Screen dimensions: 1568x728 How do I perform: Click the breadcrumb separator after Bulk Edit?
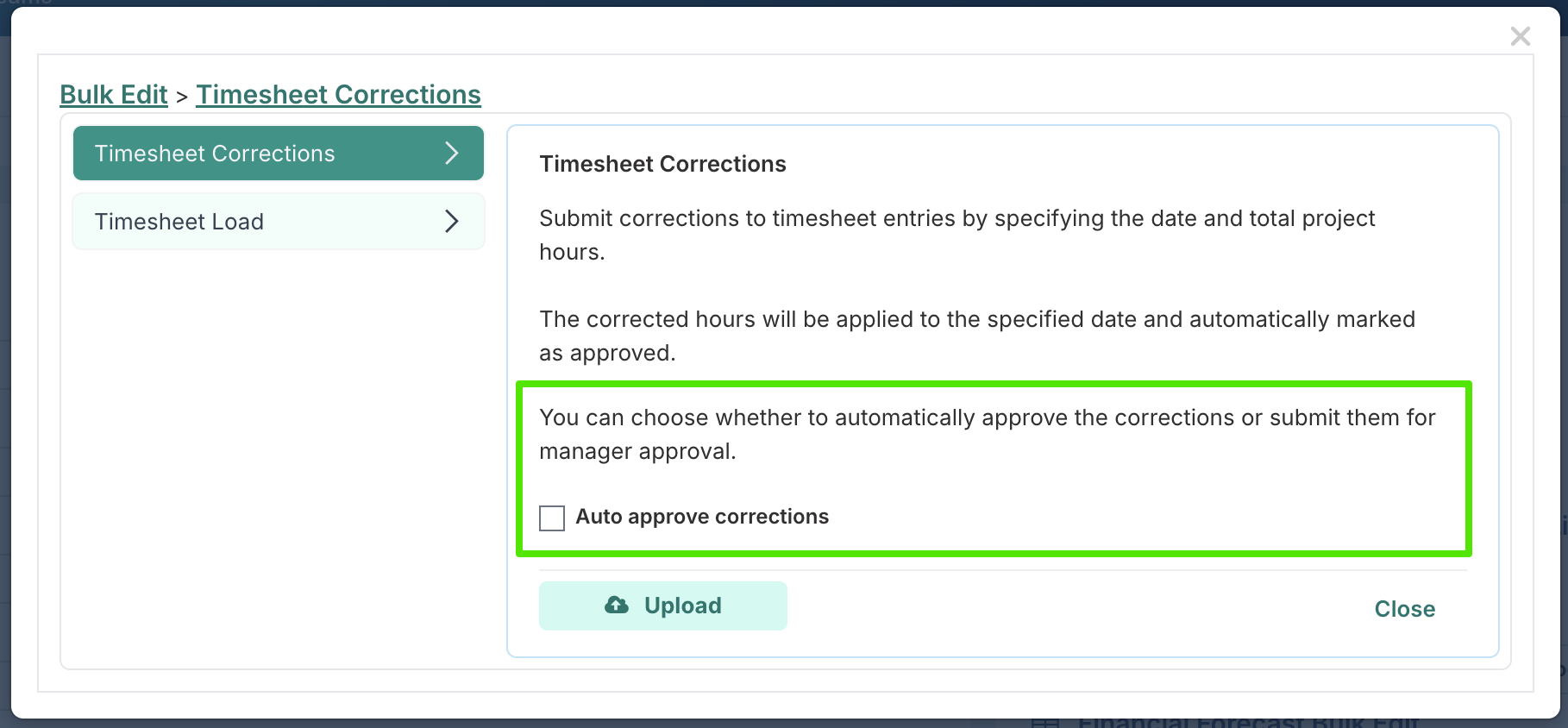tap(182, 97)
